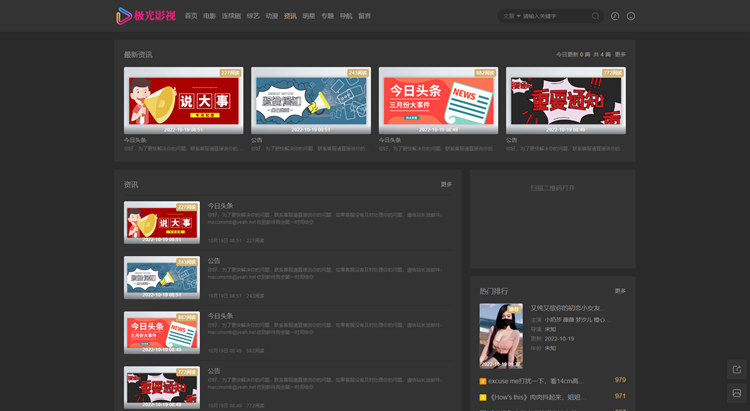Click rank 3 badge for How's this item
This screenshot has height=411, width=750.
[x=484, y=397]
